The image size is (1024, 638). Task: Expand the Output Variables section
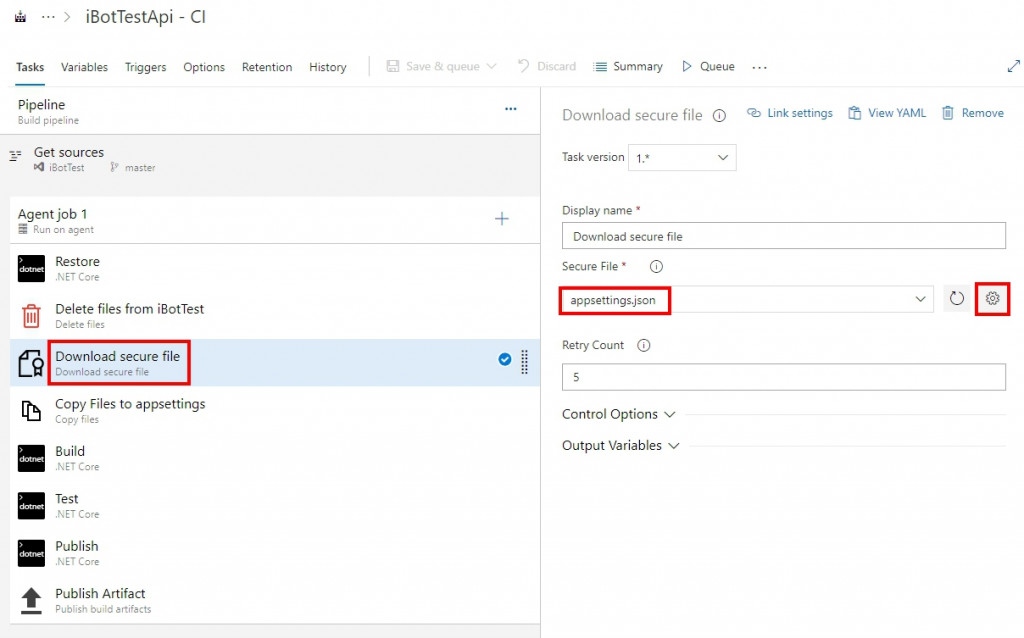click(x=620, y=446)
